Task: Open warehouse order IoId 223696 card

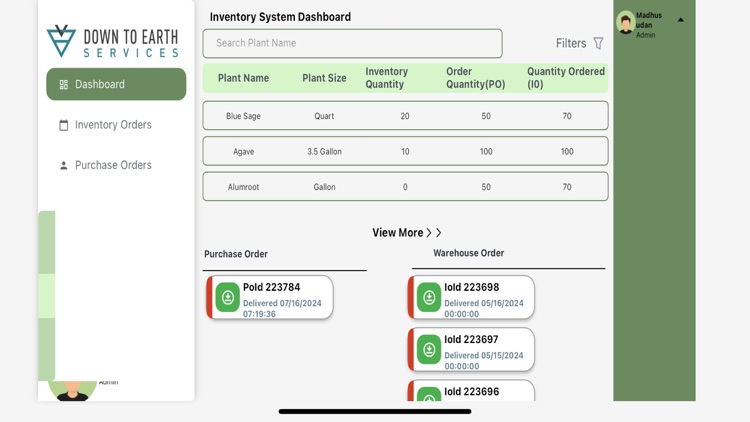Action: pos(471,391)
